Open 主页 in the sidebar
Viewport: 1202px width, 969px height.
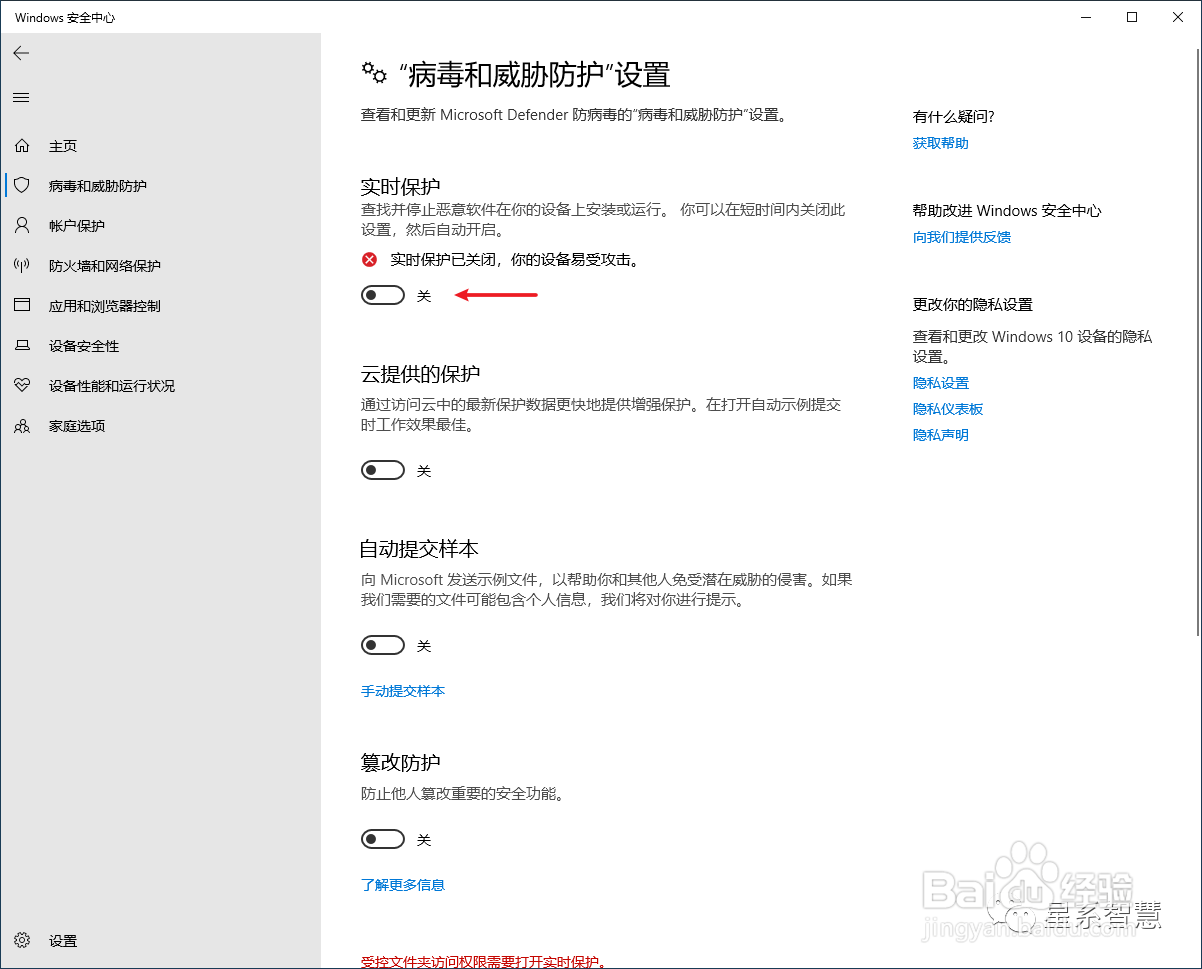63,146
